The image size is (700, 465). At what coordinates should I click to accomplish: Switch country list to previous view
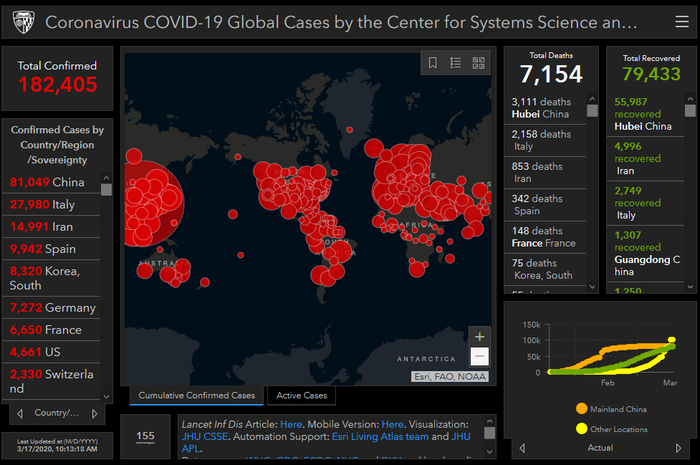19,413
